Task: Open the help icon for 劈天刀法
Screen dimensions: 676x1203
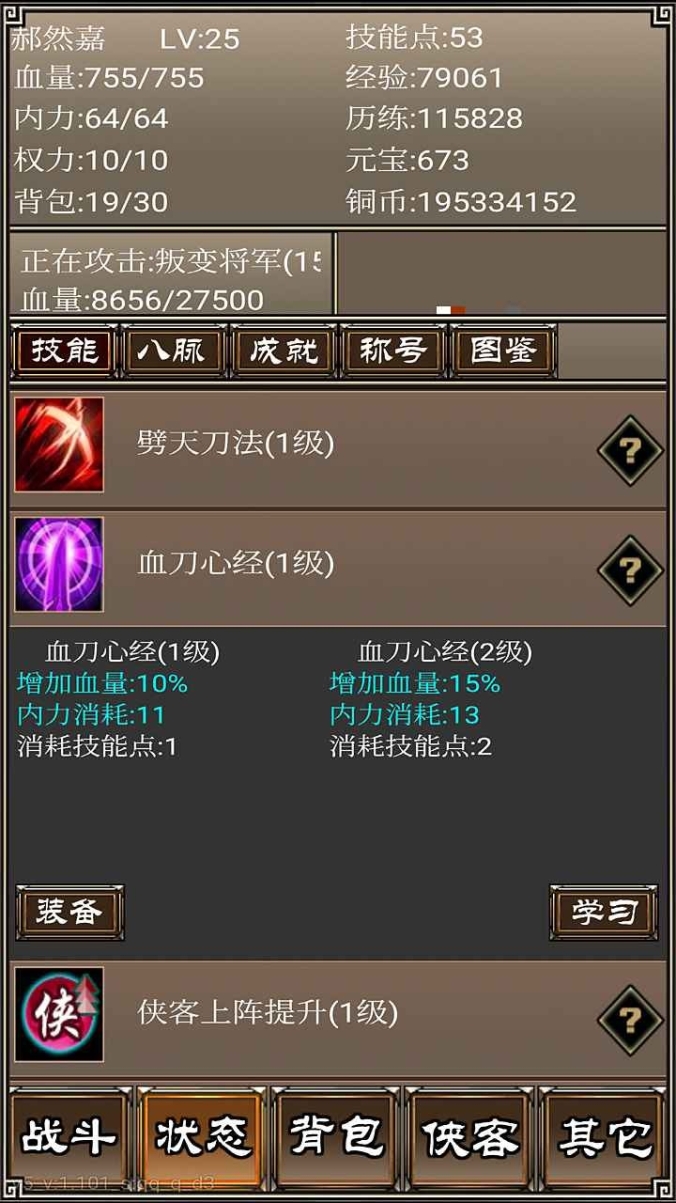Action: coord(630,450)
